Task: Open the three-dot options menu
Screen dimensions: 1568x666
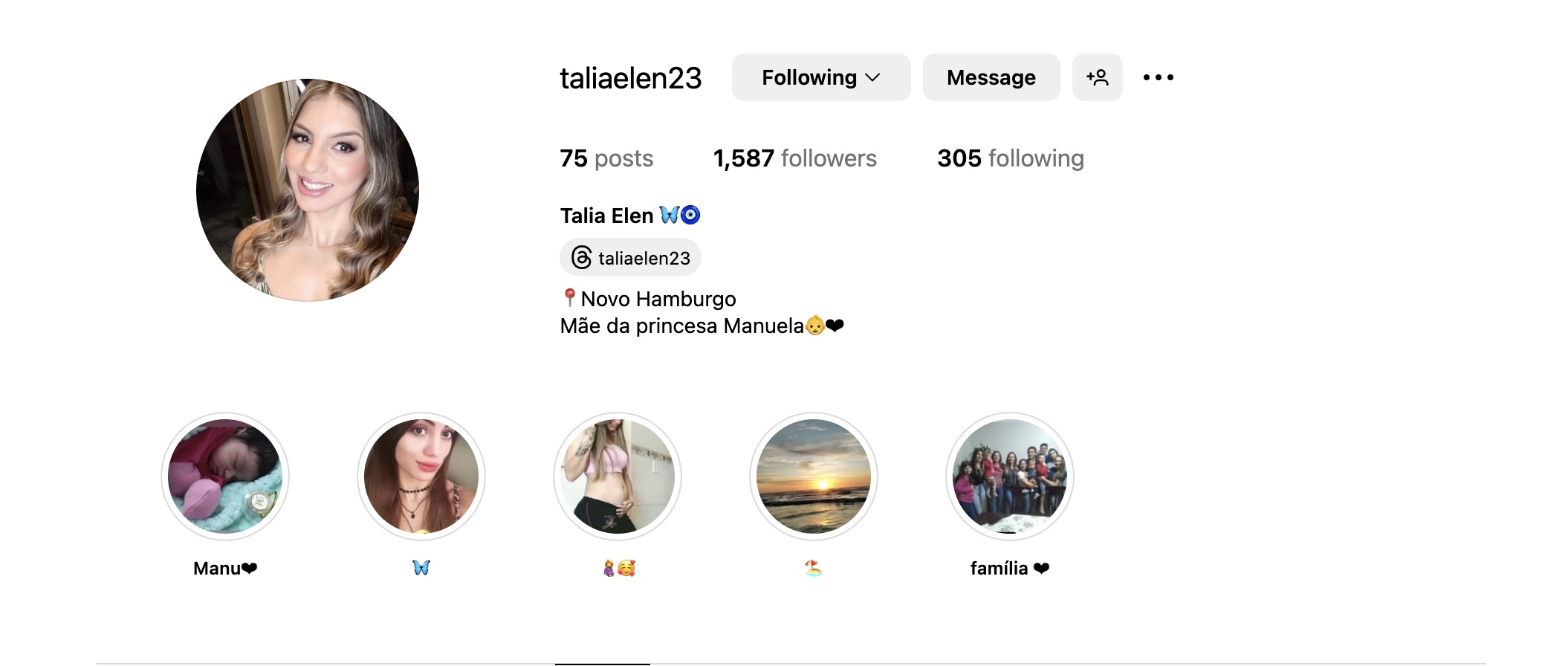Action: (x=1158, y=77)
